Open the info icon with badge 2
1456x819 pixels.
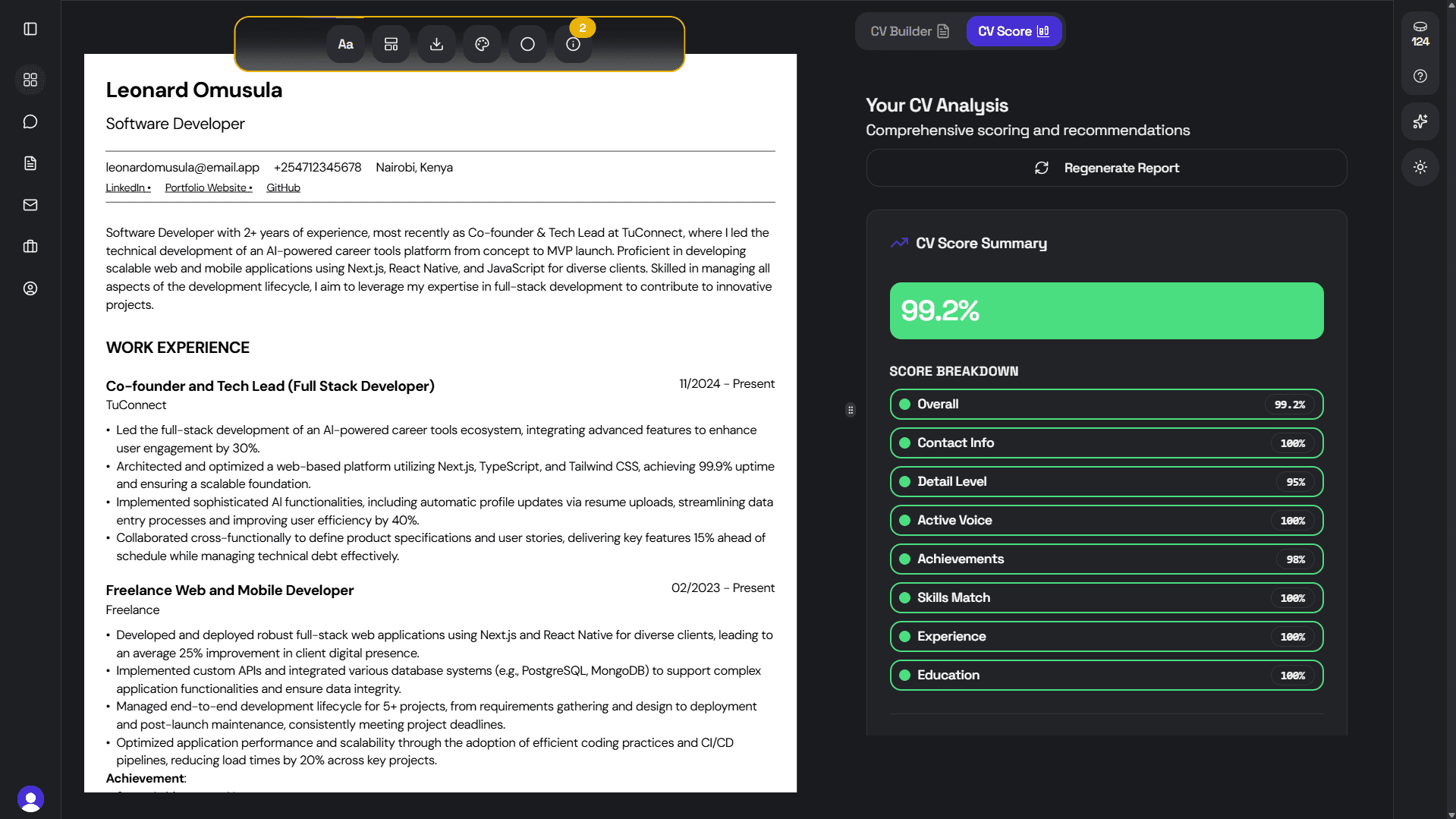tap(573, 44)
